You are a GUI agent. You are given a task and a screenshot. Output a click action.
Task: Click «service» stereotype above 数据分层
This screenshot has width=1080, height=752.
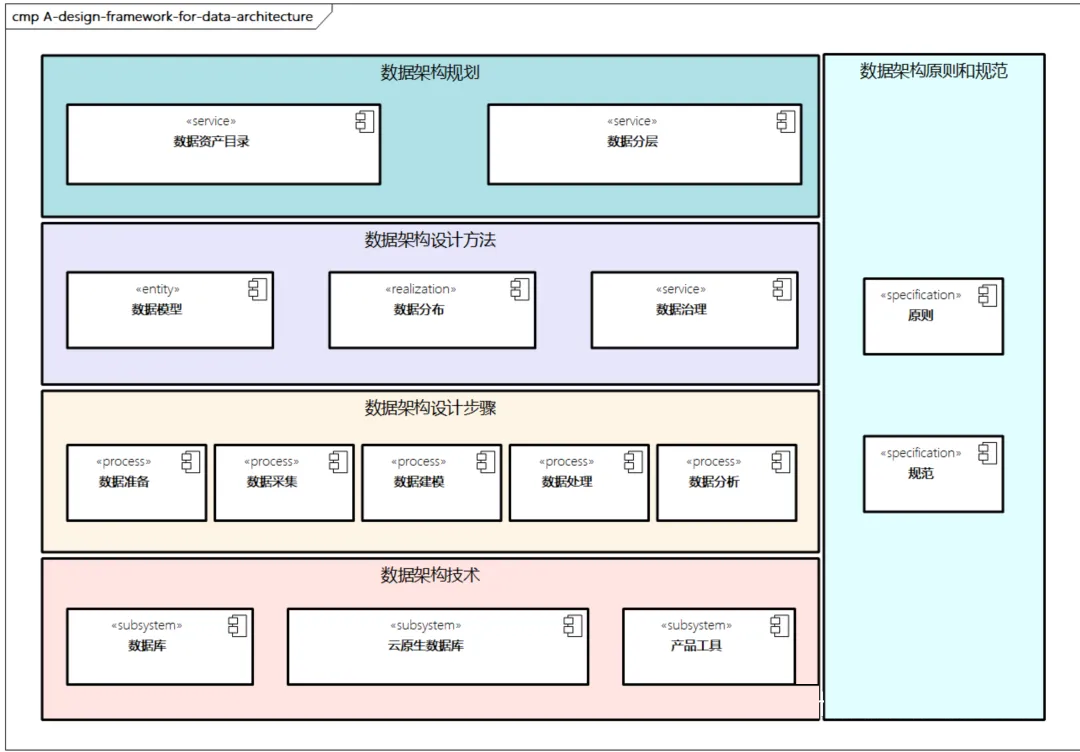coord(632,121)
